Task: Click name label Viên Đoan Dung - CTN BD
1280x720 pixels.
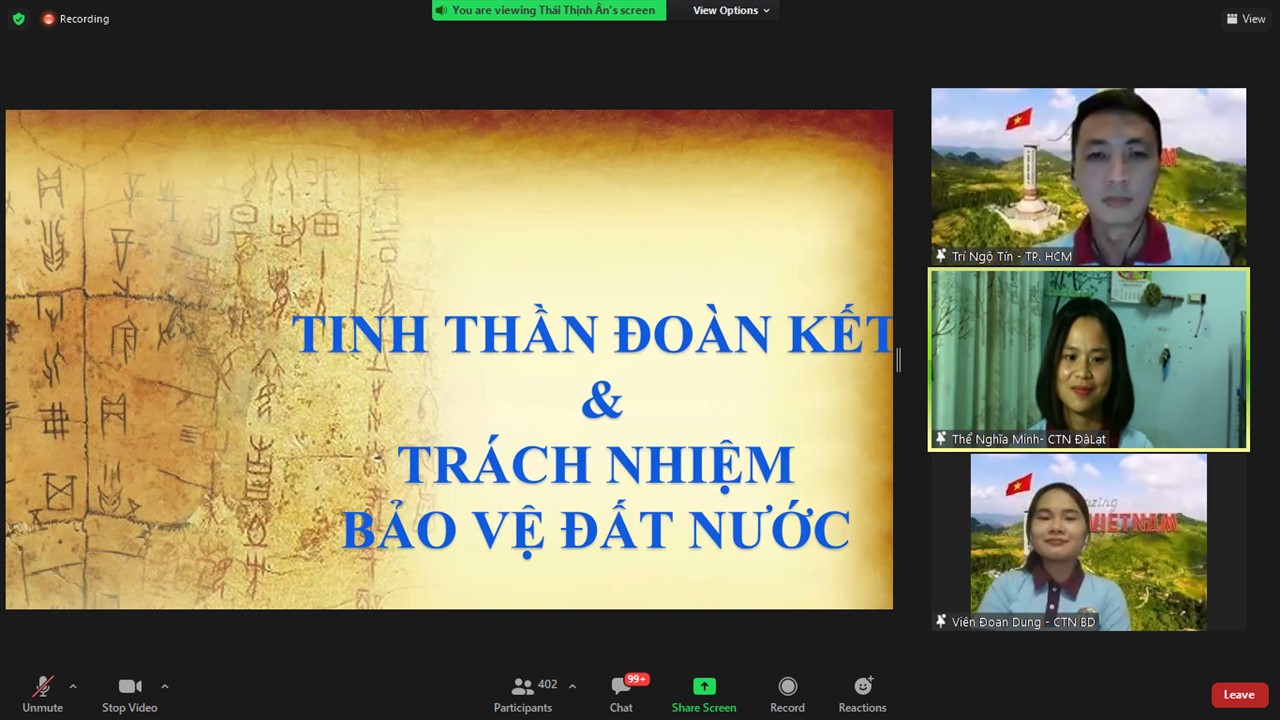Action: click(x=1024, y=622)
